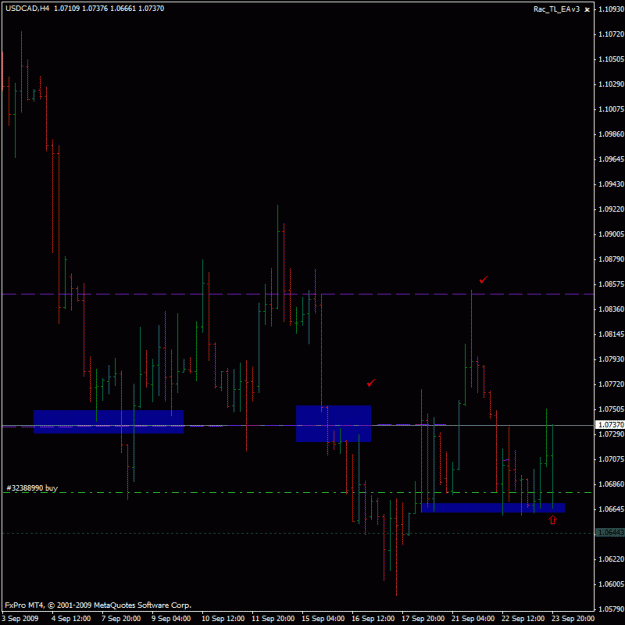Click the 1.10290 price on the scale
Screen dimensions: 625x625
611,85
